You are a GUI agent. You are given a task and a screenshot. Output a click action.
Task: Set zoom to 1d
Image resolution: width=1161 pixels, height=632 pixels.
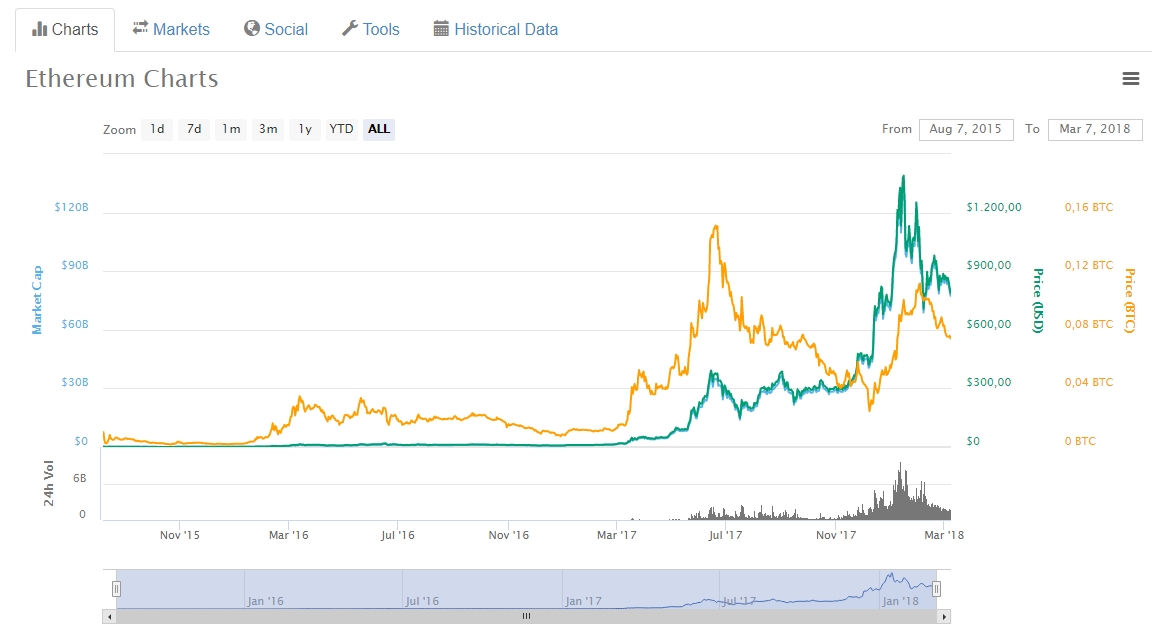tap(157, 130)
